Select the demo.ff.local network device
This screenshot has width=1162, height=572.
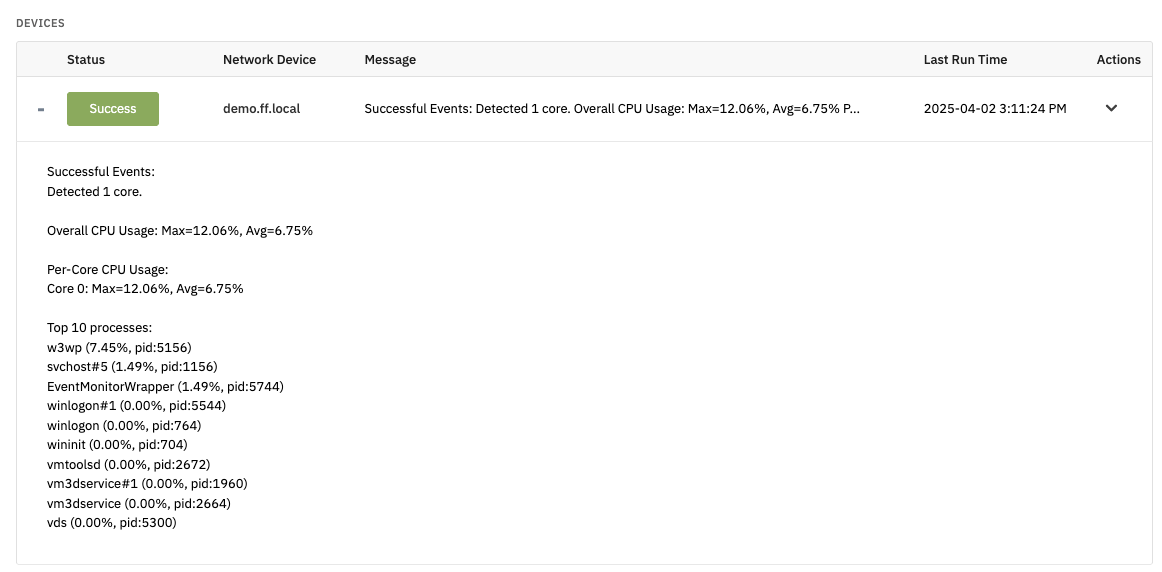tap(262, 109)
